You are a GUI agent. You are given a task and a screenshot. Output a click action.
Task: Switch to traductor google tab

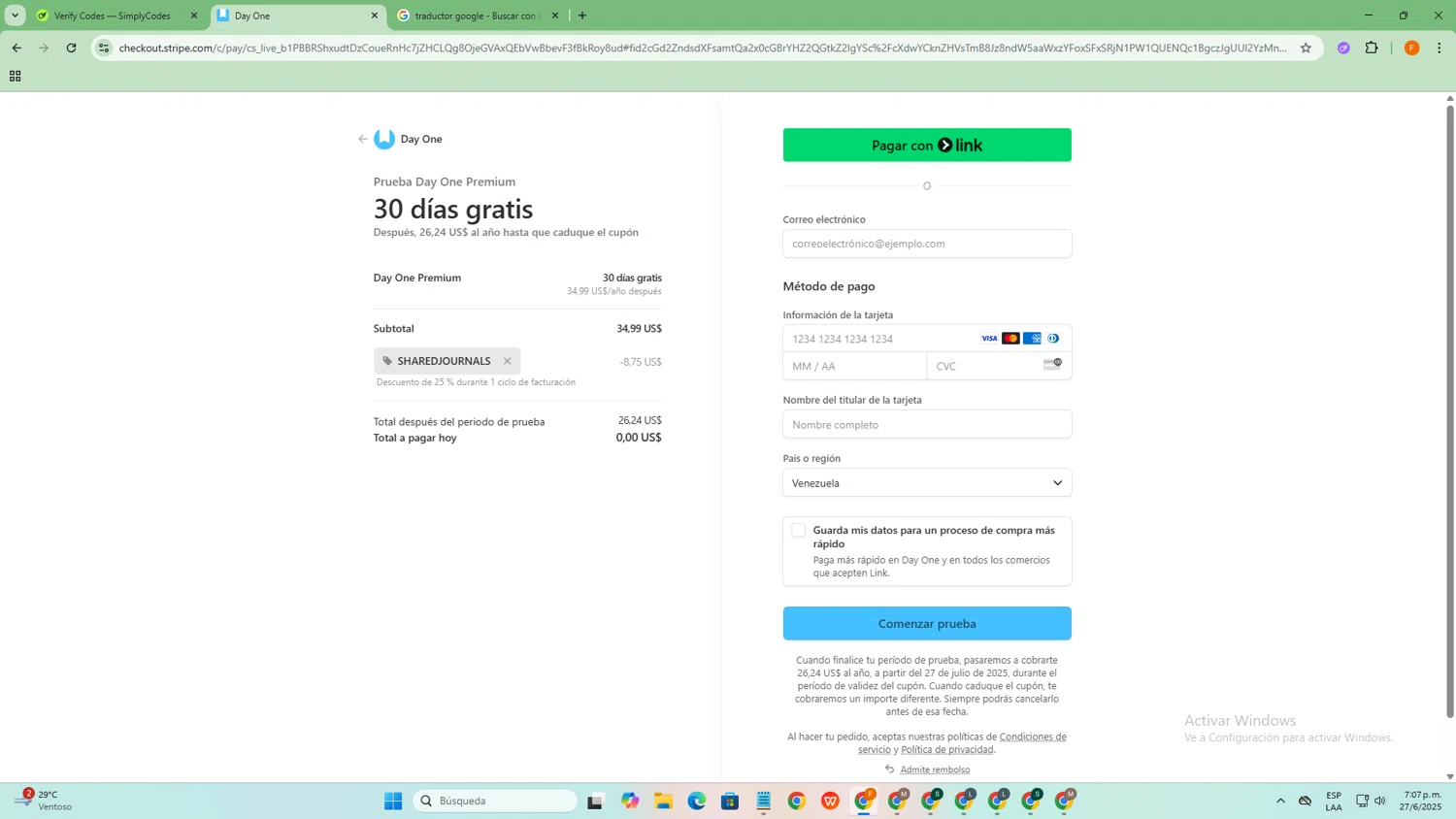pos(478,16)
